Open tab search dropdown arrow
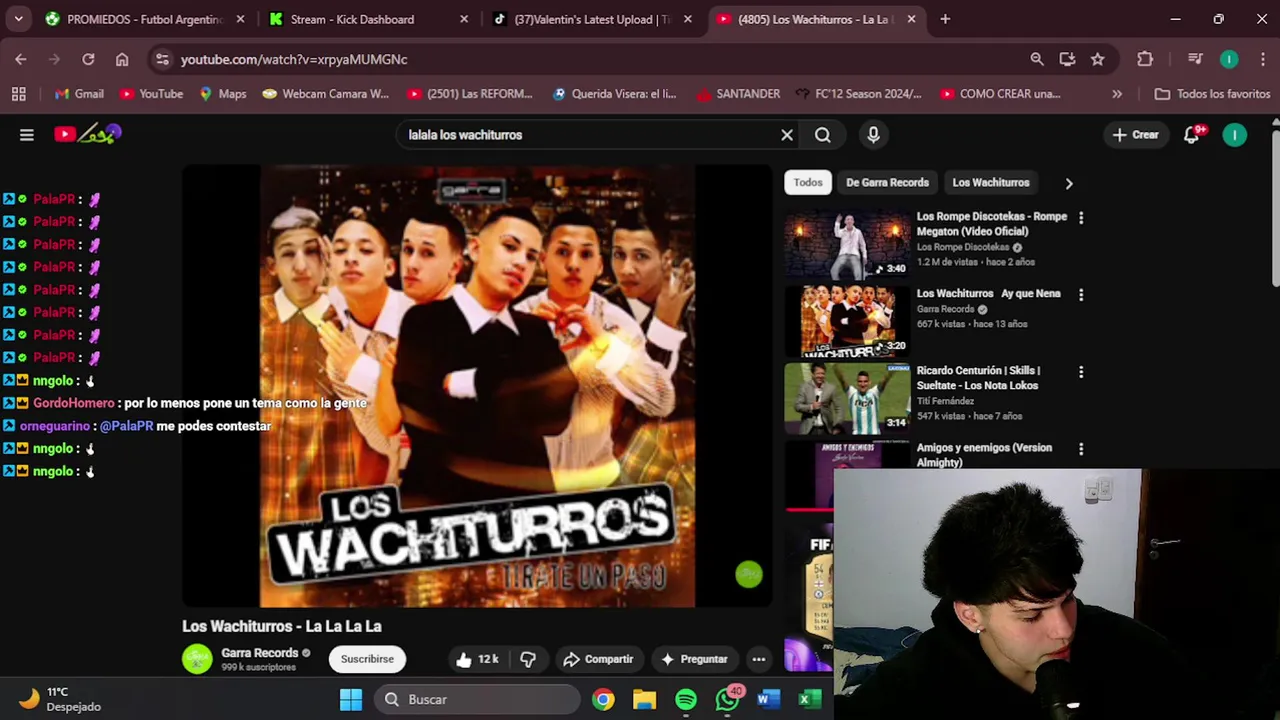 [18, 19]
